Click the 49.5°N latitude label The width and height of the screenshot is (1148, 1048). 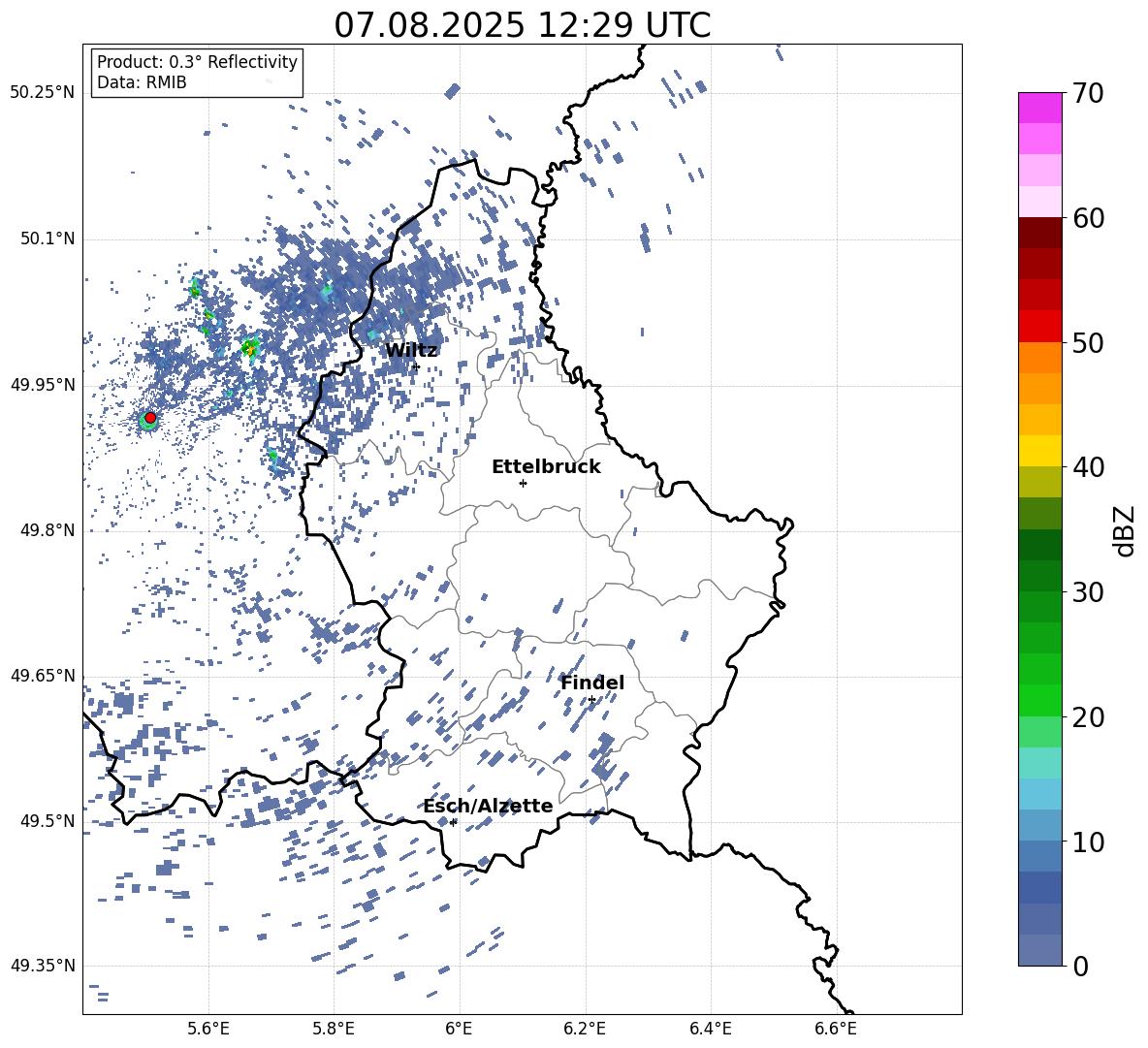pyautogui.click(x=48, y=820)
